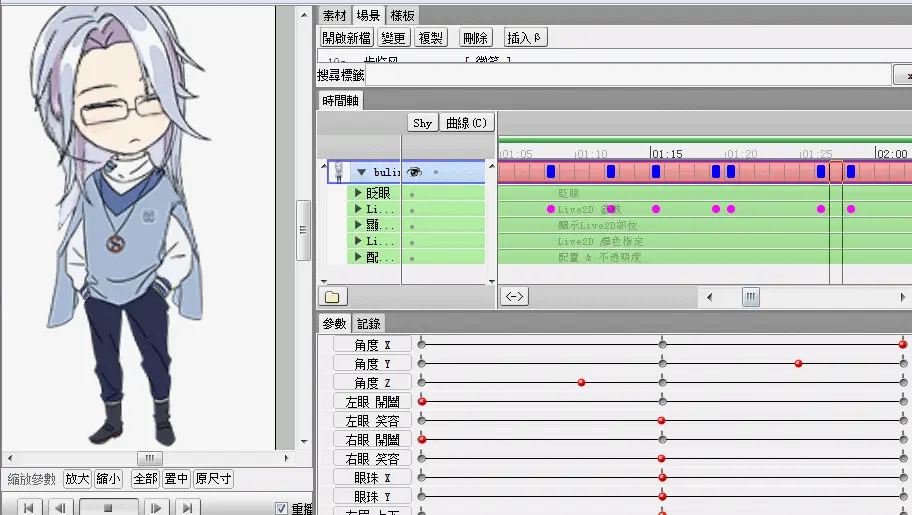912x515 pixels.
Task: Click the 全部 fit all button
Action: (x=145, y=479)
